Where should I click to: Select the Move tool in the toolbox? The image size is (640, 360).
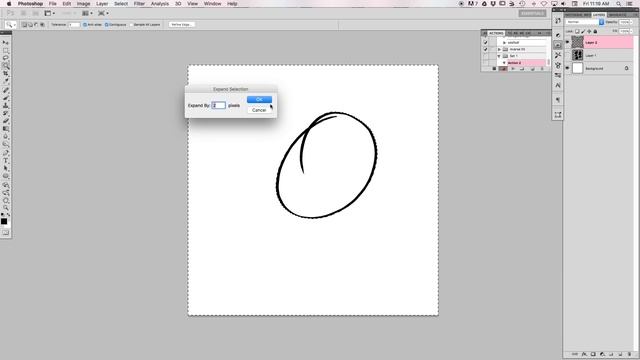click(6, 42)
